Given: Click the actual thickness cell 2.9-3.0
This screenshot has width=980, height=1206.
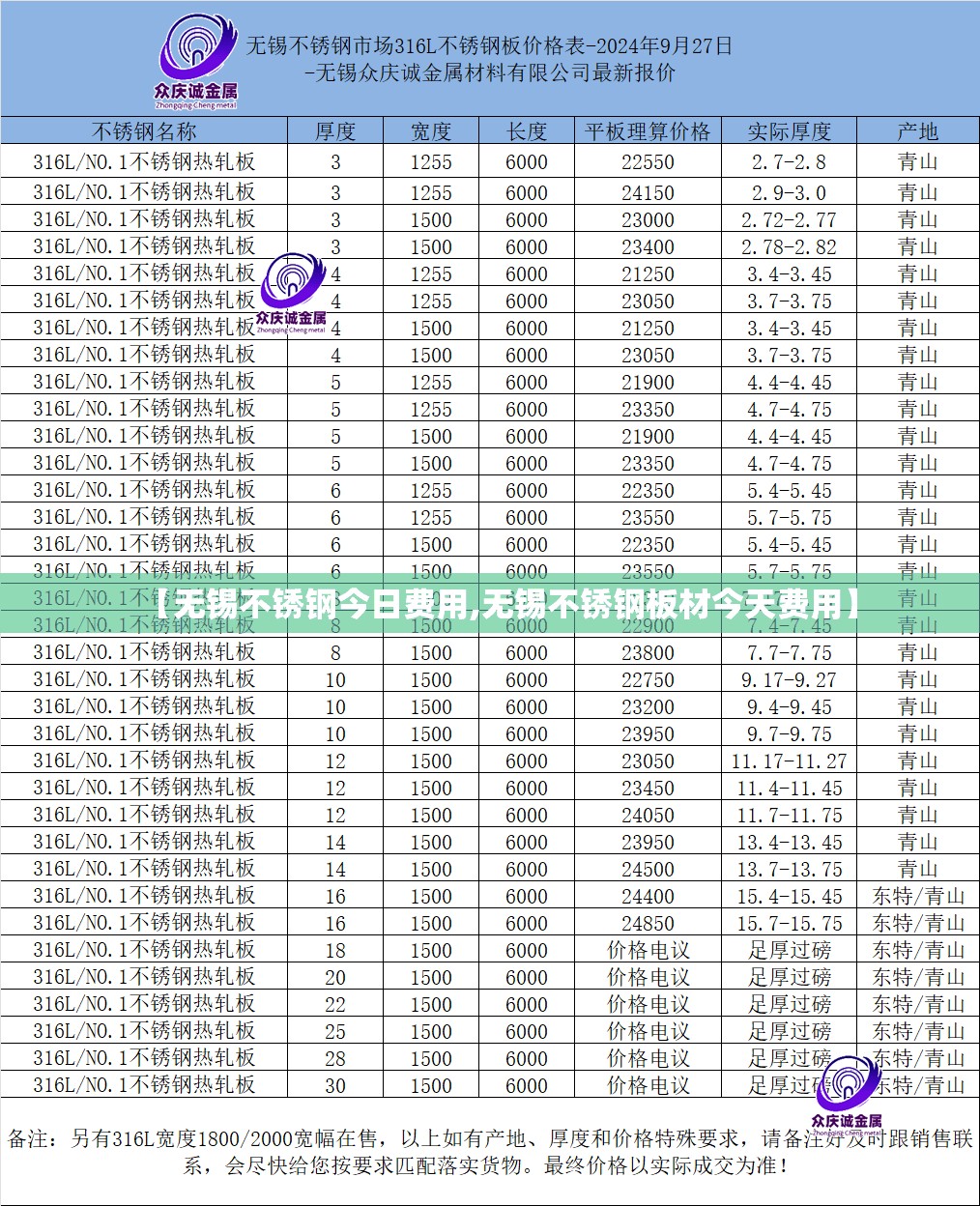Looking at the screenshot, I should [x=789, y=192].
